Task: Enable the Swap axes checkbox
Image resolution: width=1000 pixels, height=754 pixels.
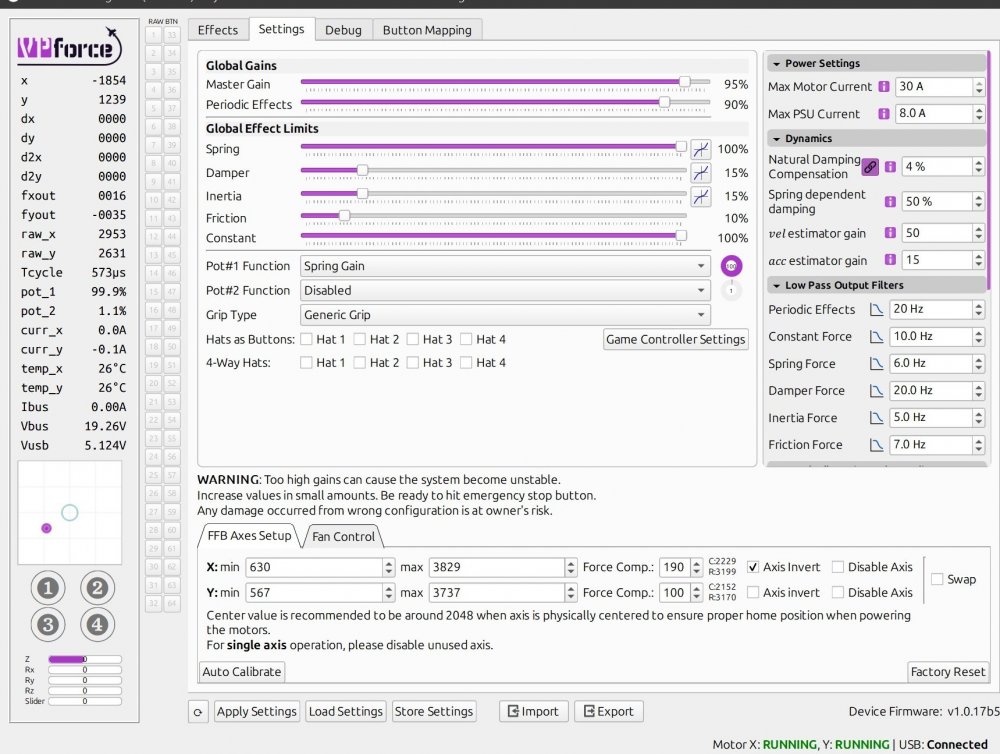Action: 937,579
